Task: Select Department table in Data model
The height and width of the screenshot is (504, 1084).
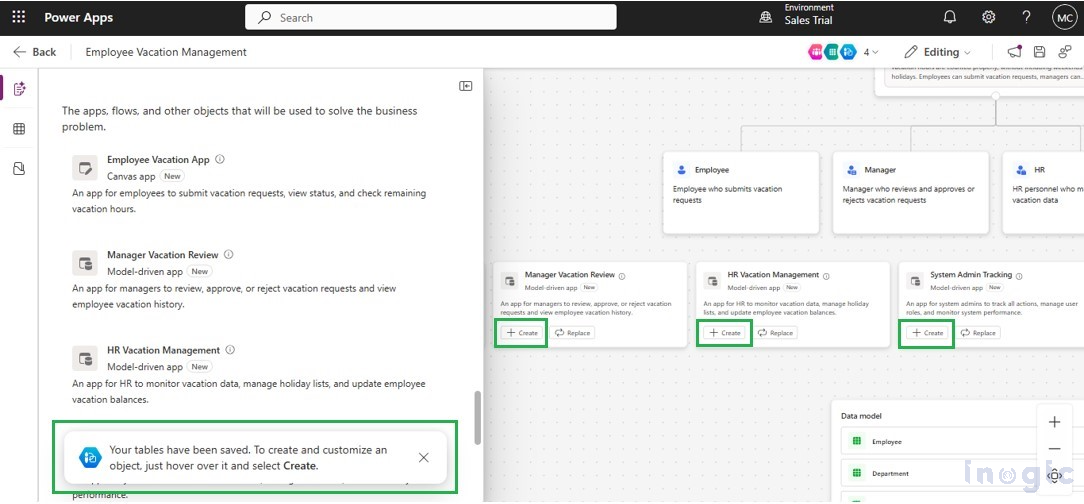Action: coord(962,474)
